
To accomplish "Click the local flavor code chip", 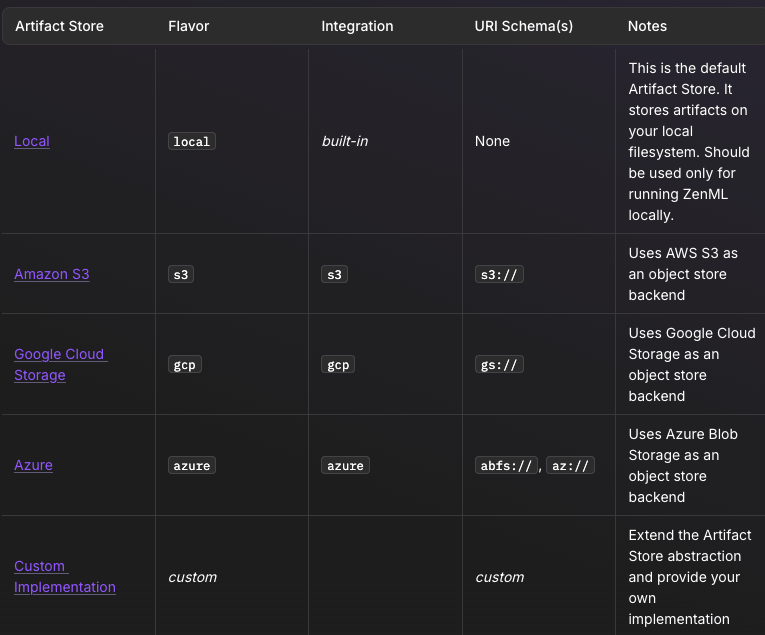I will point(192,142).
